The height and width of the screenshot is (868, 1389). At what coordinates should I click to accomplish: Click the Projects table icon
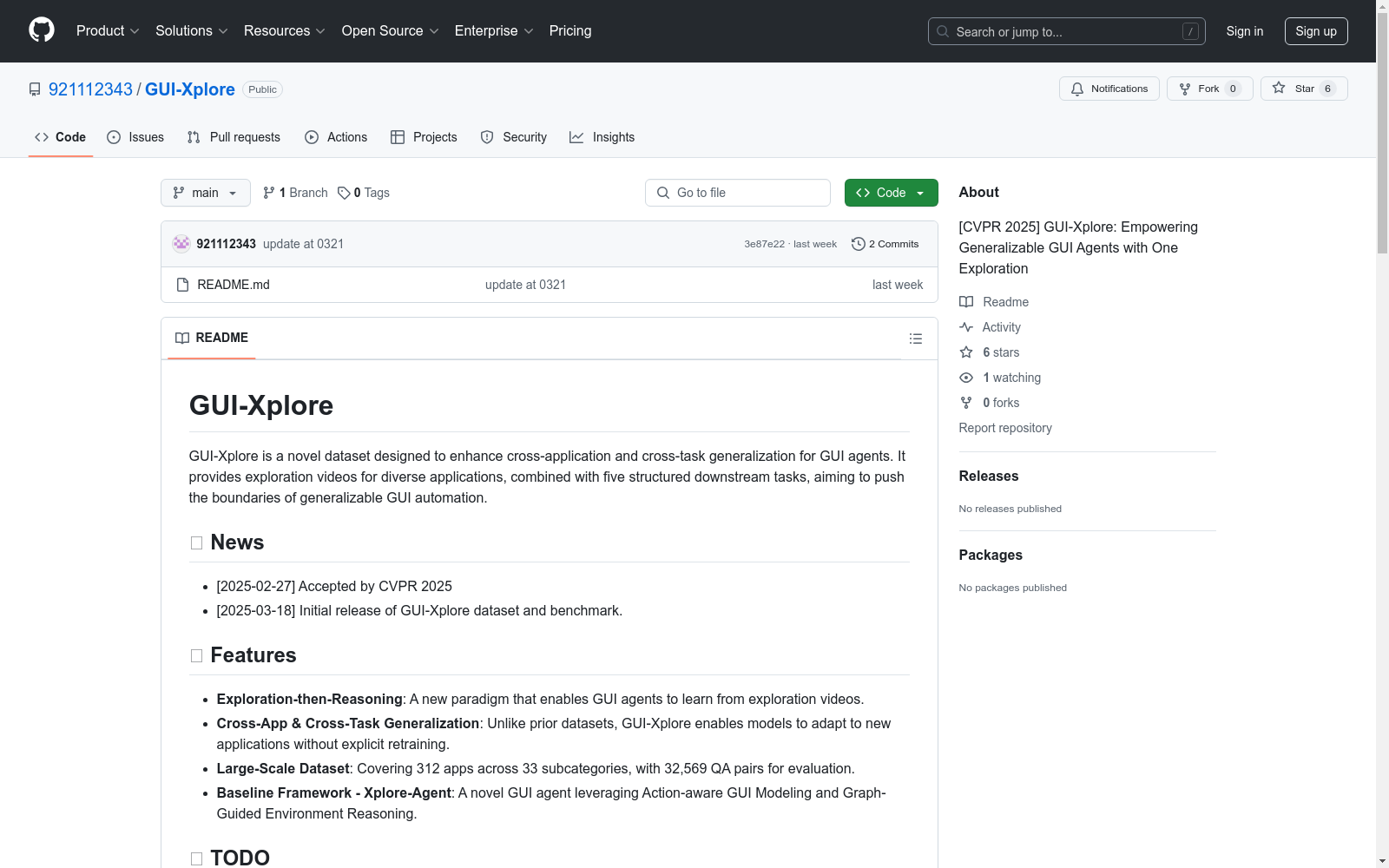click(398, 137)
